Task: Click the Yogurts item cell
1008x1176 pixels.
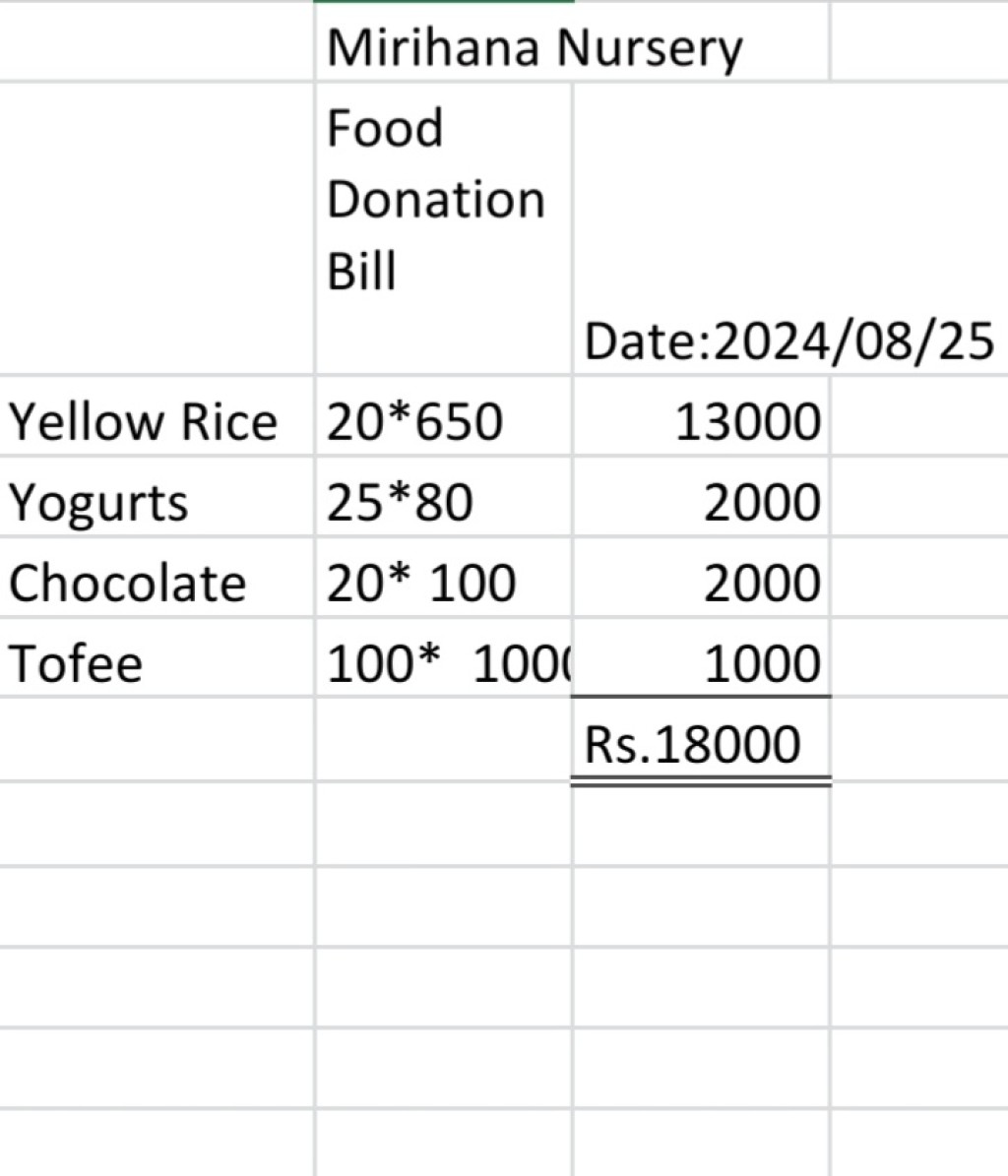Action: pos(157,497)
